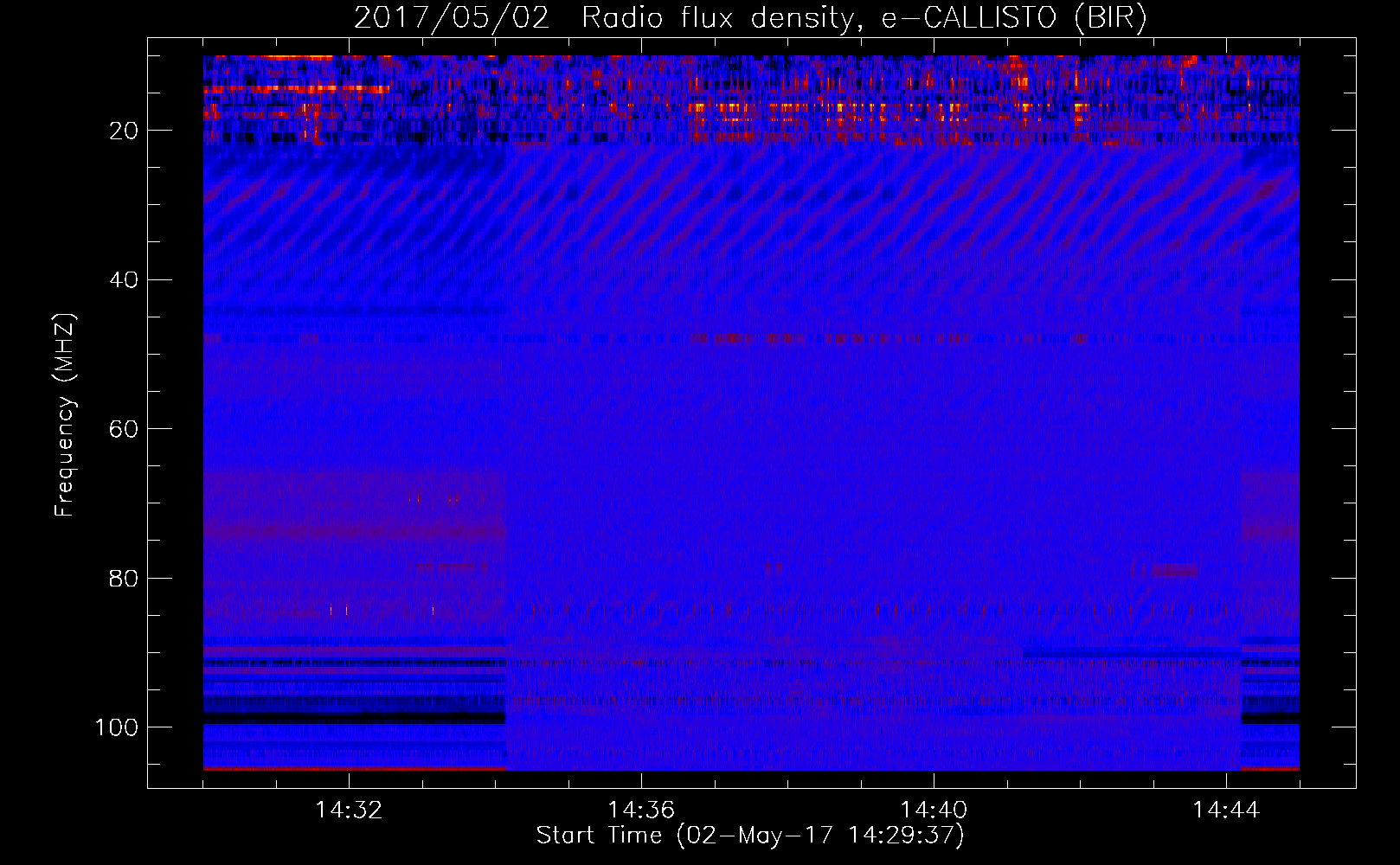Click the '14:40' time tick label
The height and width of the screenshot is (865, 1400).
point(934,811)
